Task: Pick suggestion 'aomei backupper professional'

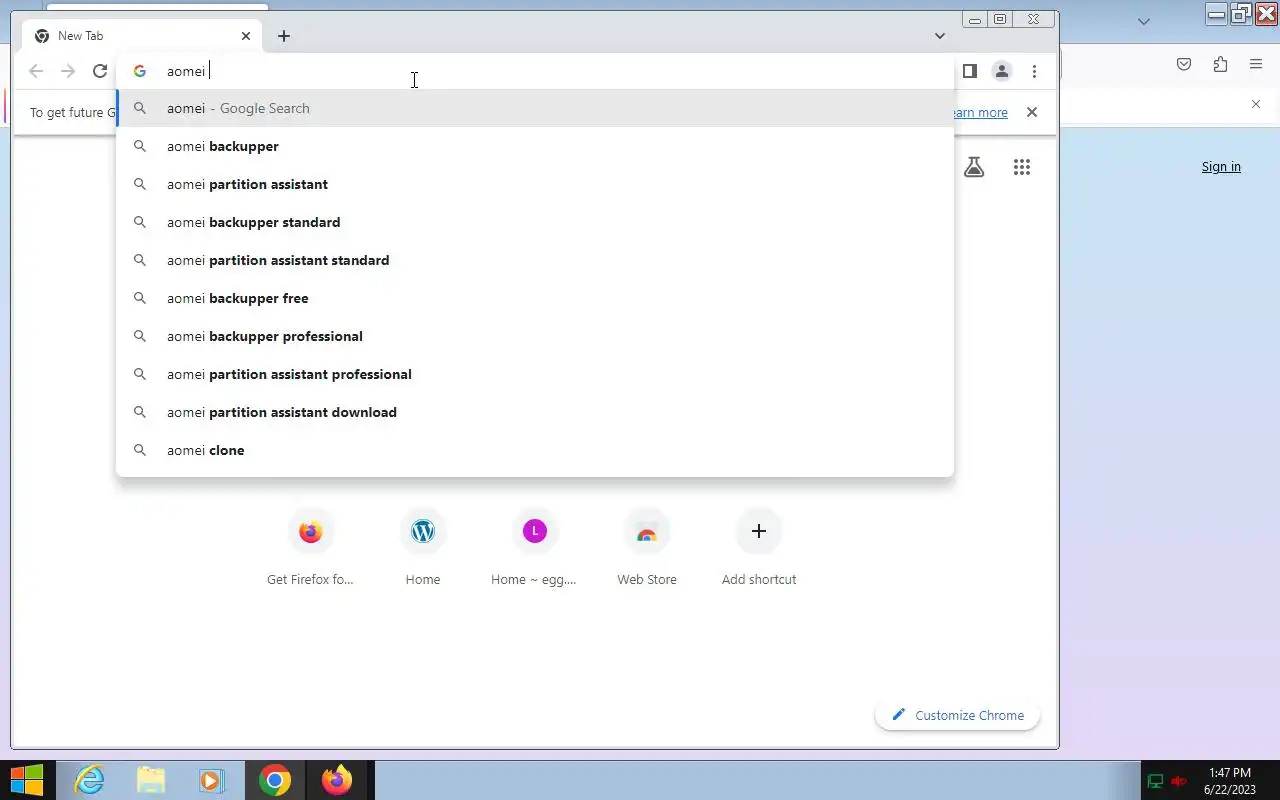Action: (535, 336)
